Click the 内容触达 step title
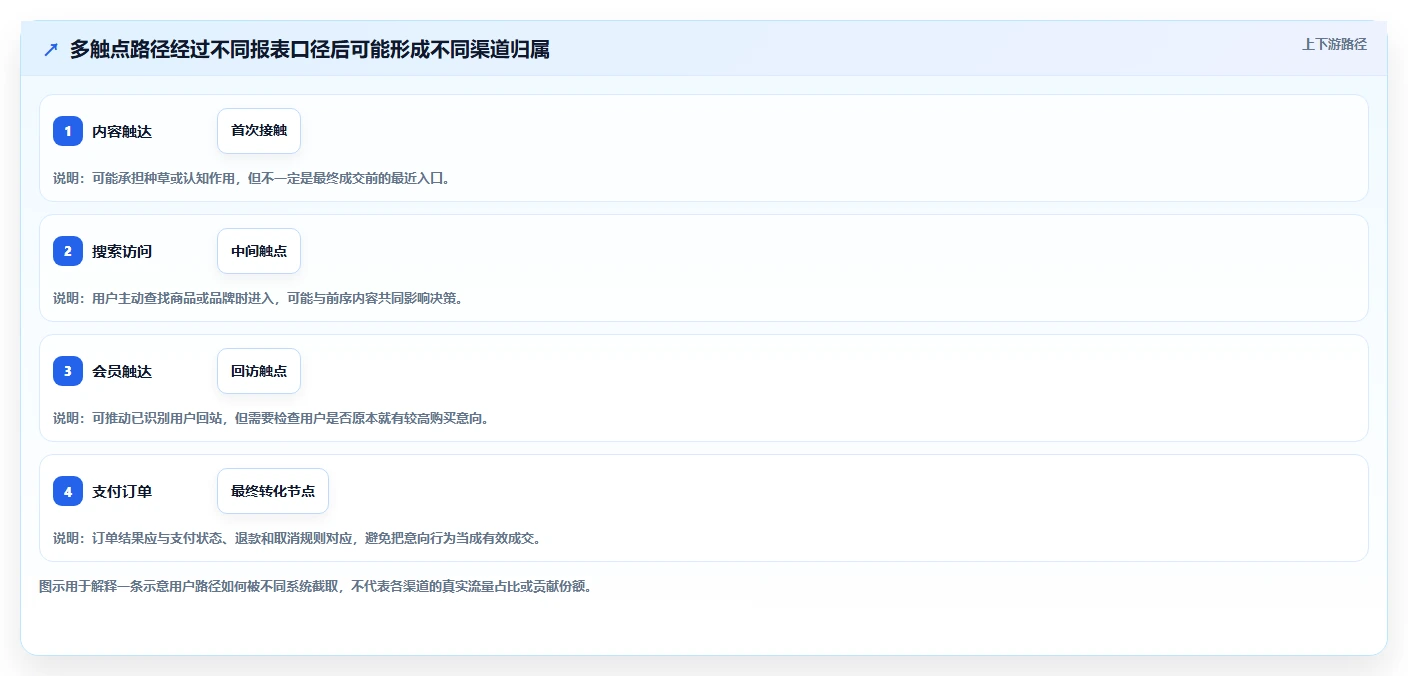This screenshot has height=676, width=1408. 122,131
